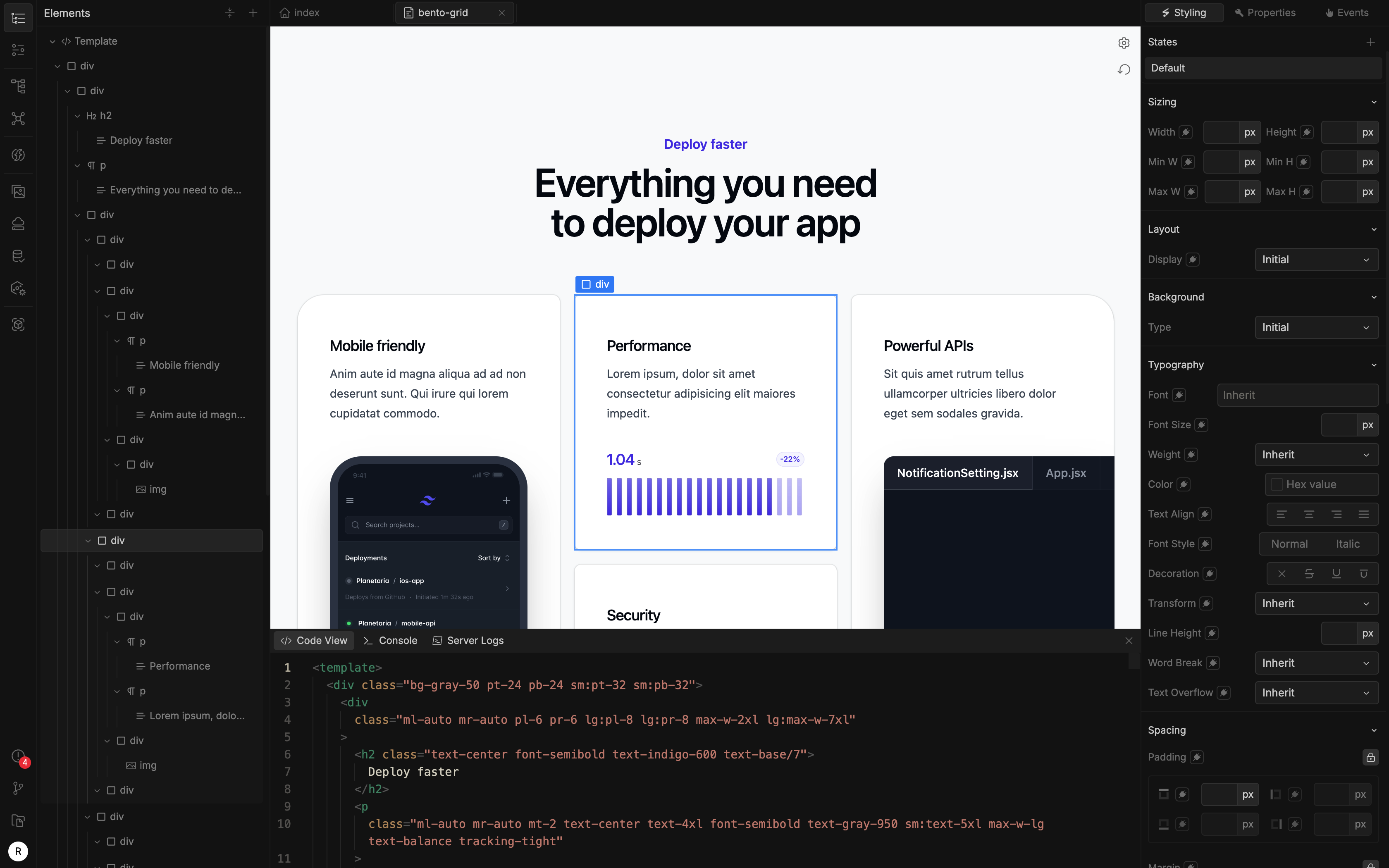Add a new state with plus icon

(1371, 42)
